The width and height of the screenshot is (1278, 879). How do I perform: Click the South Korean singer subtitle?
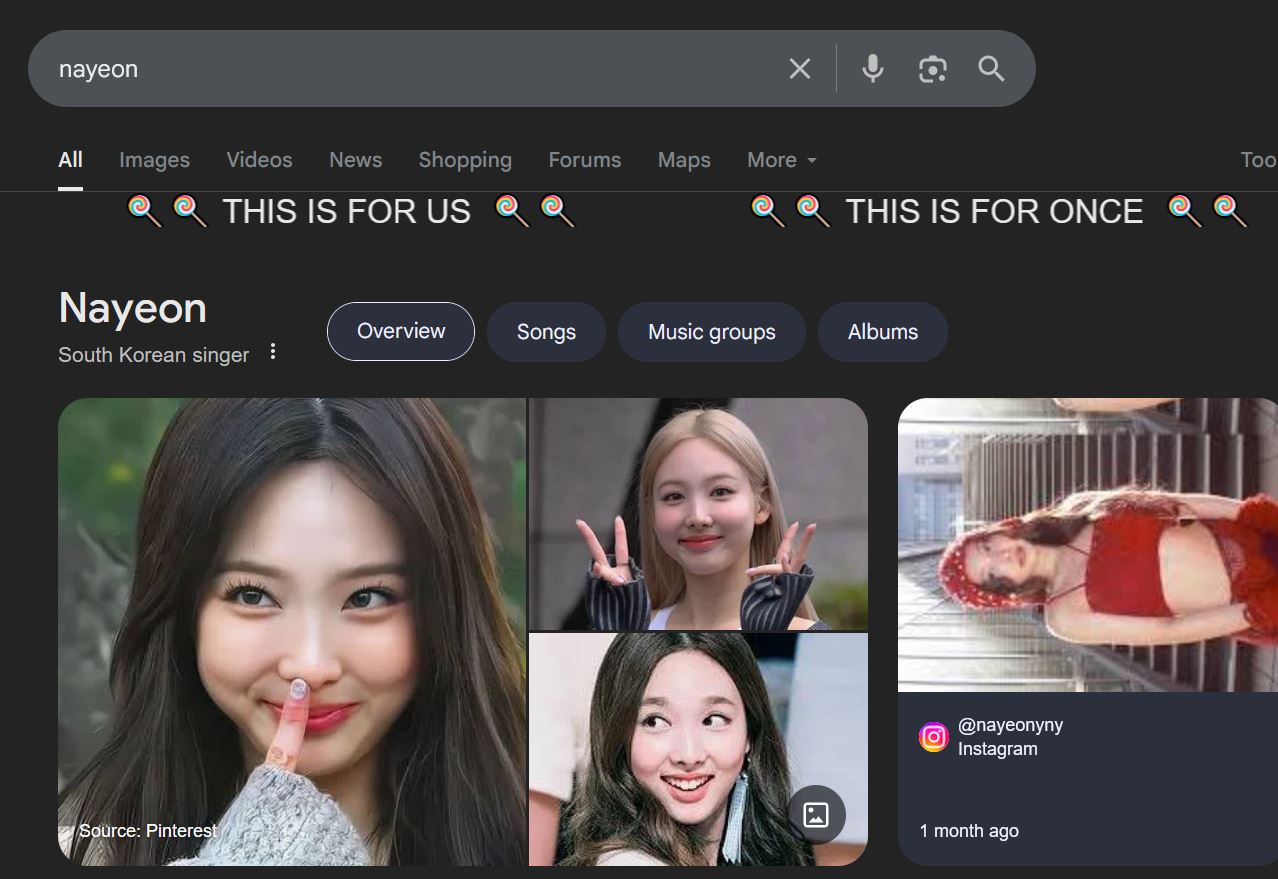click(x=154, y=355)
